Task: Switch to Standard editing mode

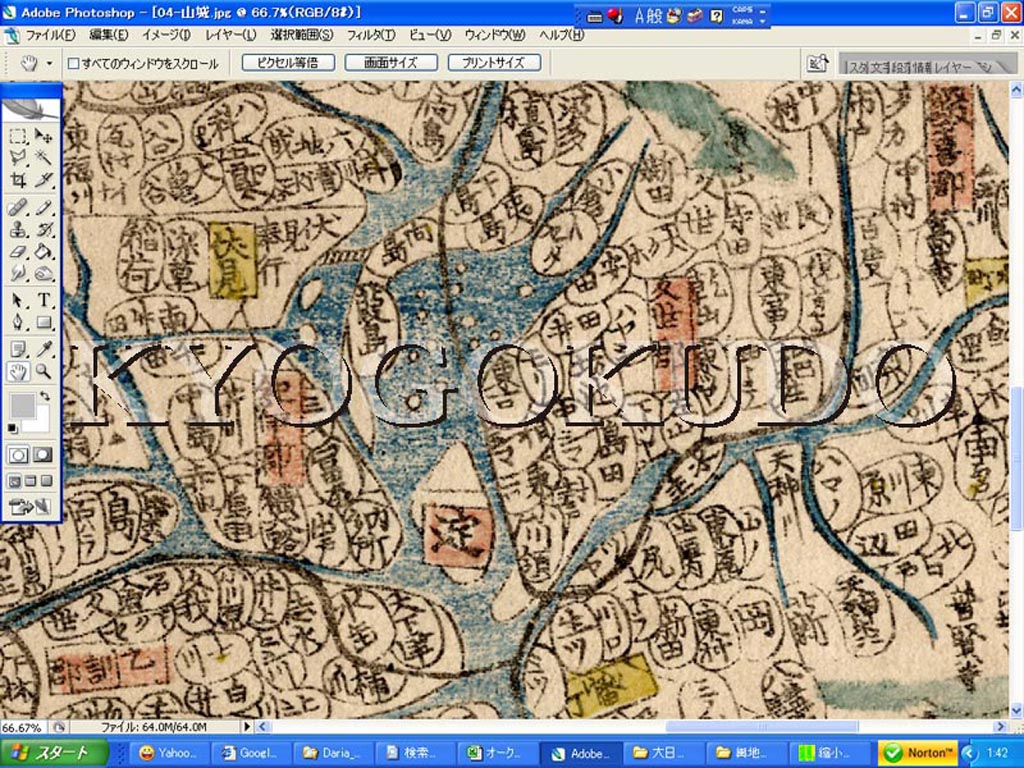Action: (18, 455)
